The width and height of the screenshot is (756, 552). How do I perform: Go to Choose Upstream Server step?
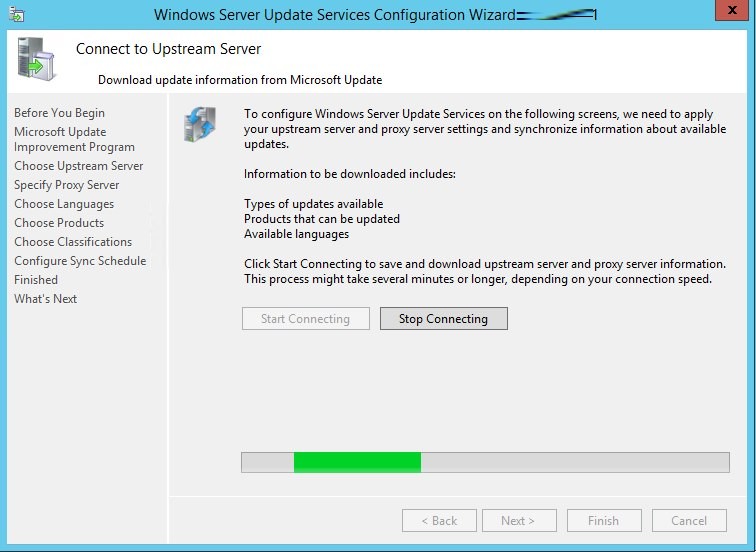(x=78, y=166)
